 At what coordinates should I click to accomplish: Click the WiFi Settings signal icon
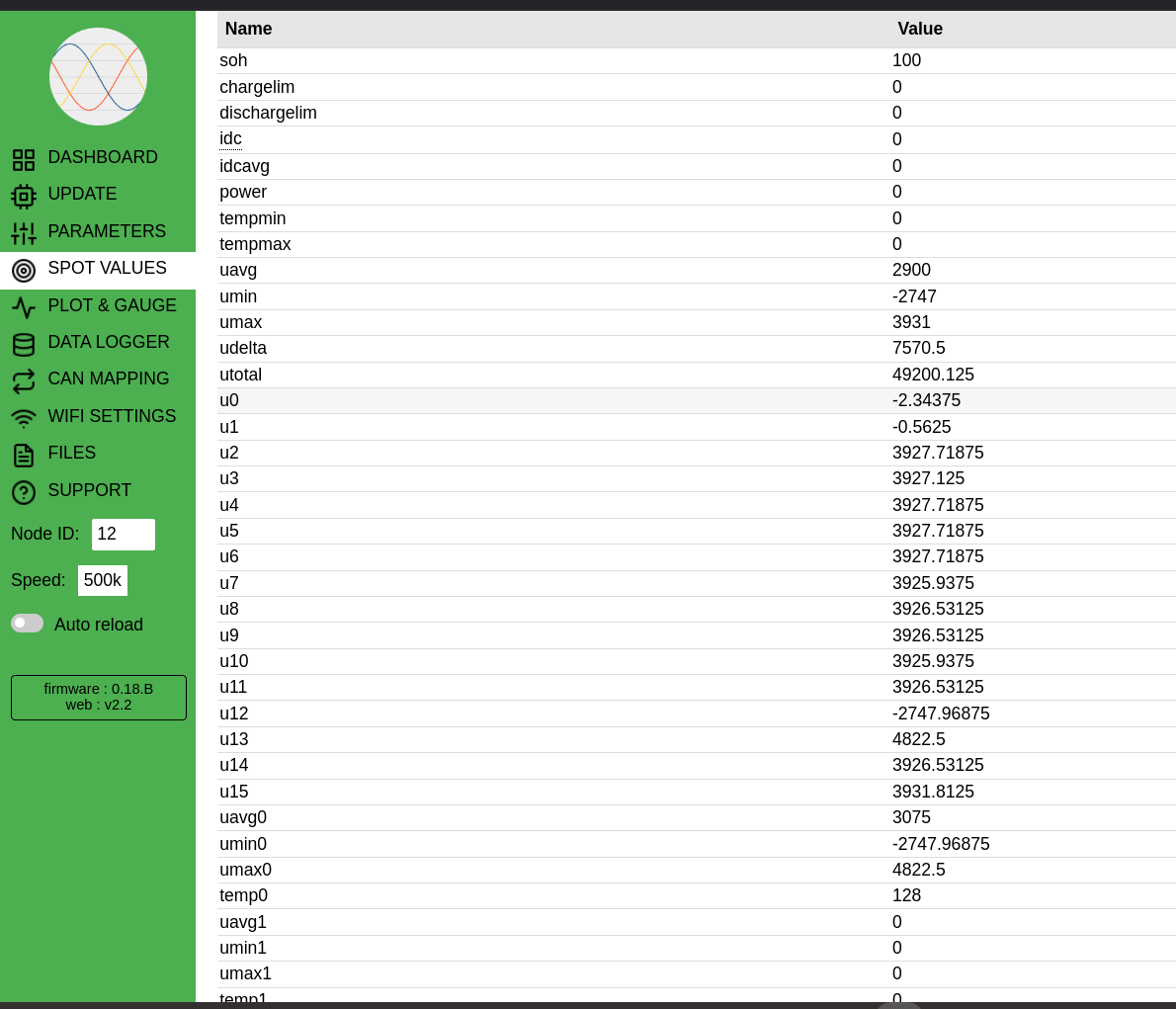(x=24, y=418)
